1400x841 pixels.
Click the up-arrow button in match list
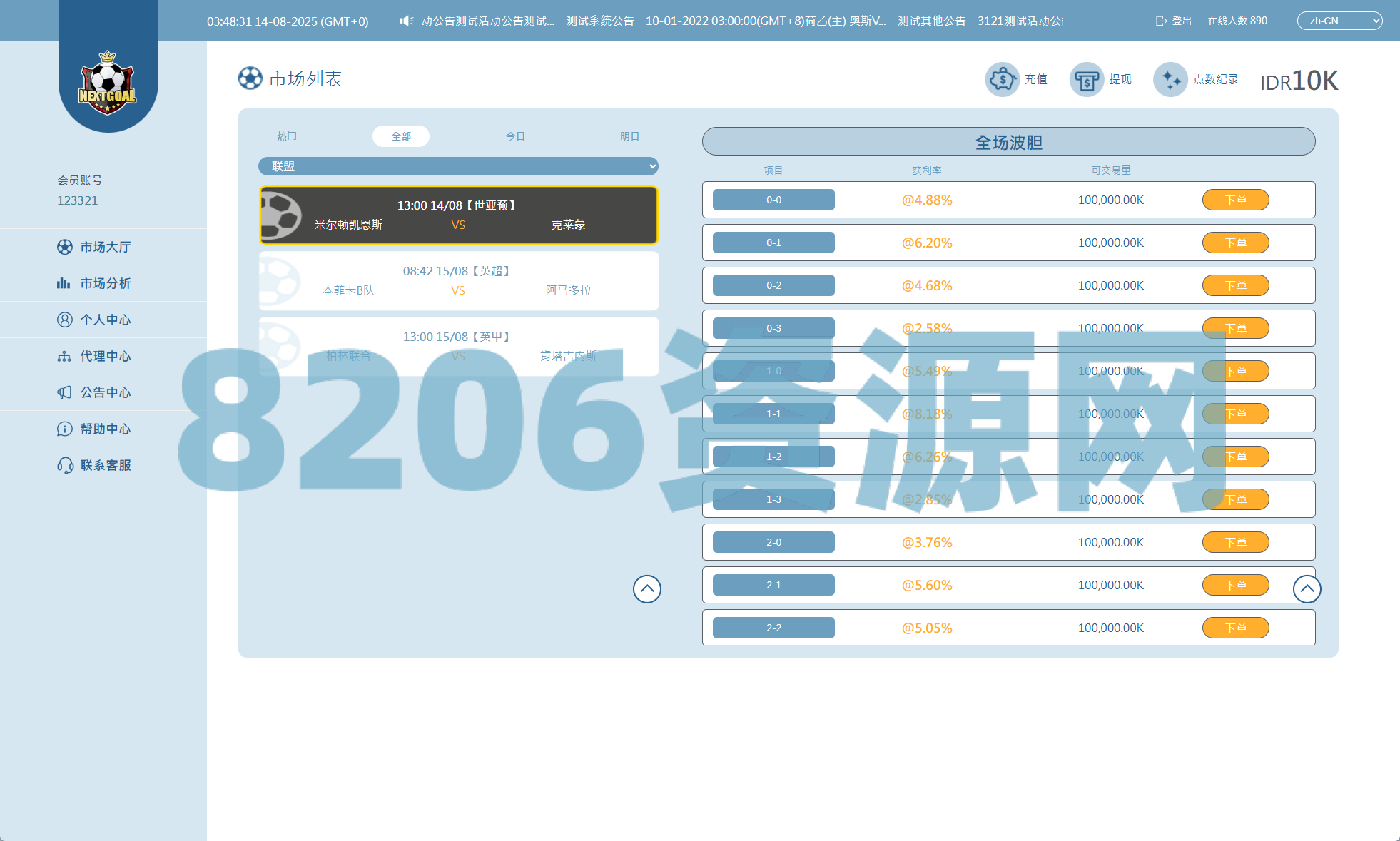[647, 589]
